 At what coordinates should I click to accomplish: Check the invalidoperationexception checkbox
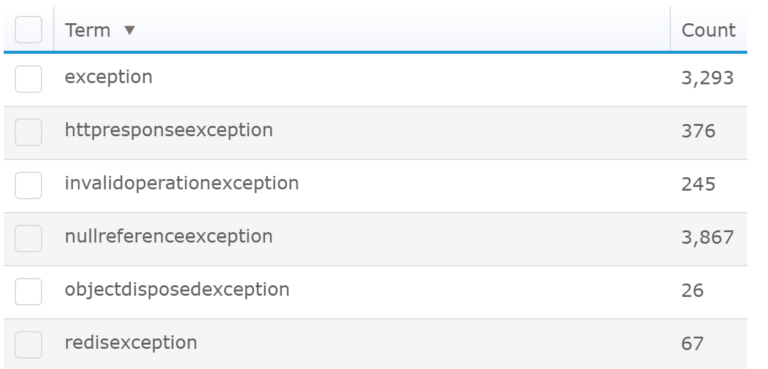(x=28, y=185)
